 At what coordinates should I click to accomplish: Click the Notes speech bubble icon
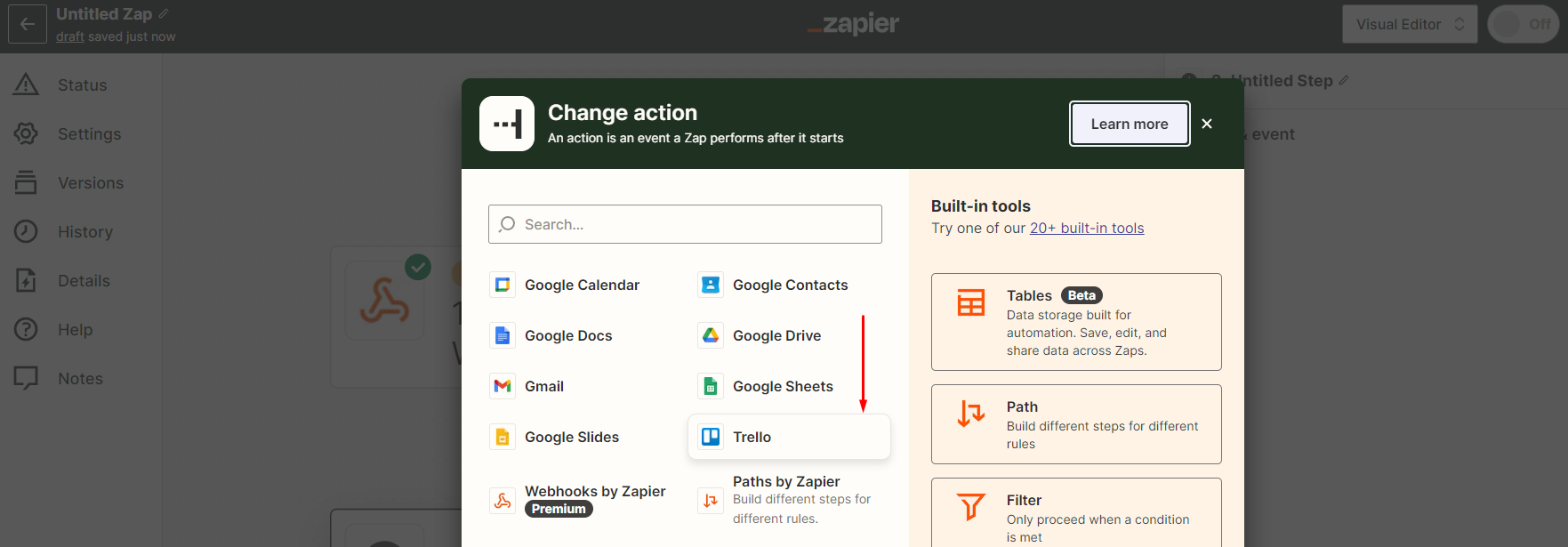pyautogui.click(x=26, y=378)
